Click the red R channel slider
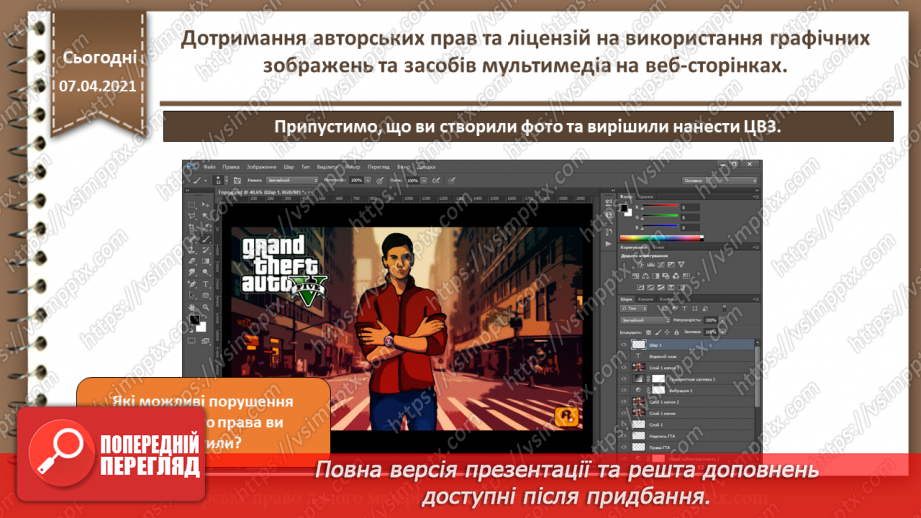This screenshot has height=518, width=921. [x=659, y=207]
